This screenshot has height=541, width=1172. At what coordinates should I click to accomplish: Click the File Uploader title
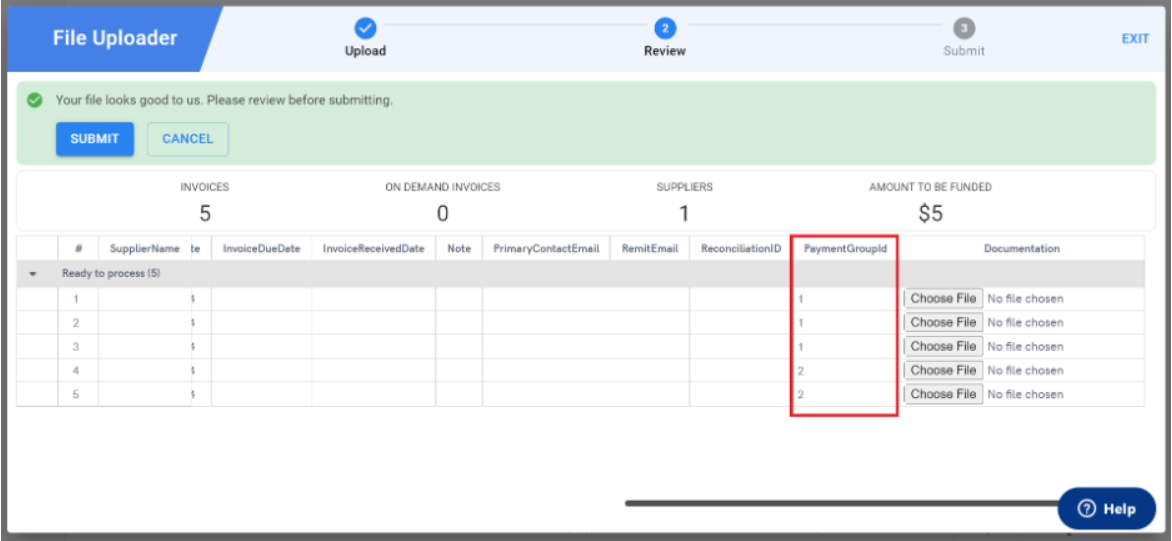[x=115, y=38]
